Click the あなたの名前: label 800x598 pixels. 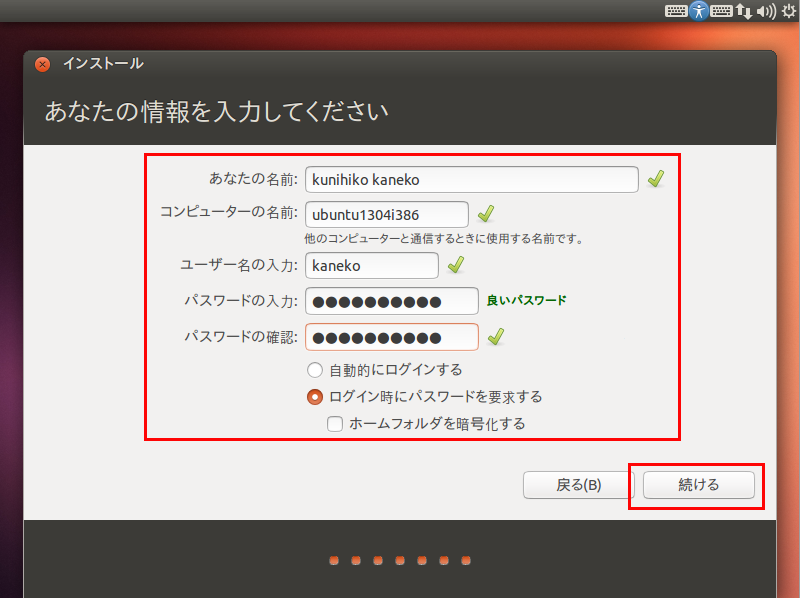[x=253, y=179]
